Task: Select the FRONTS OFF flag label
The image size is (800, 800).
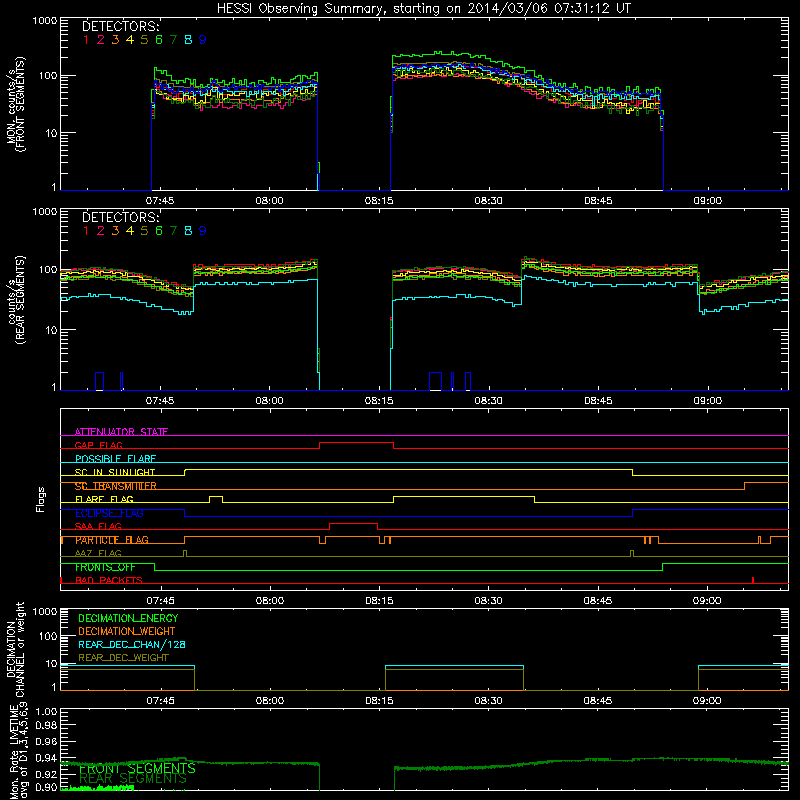Action: [105, 567]
